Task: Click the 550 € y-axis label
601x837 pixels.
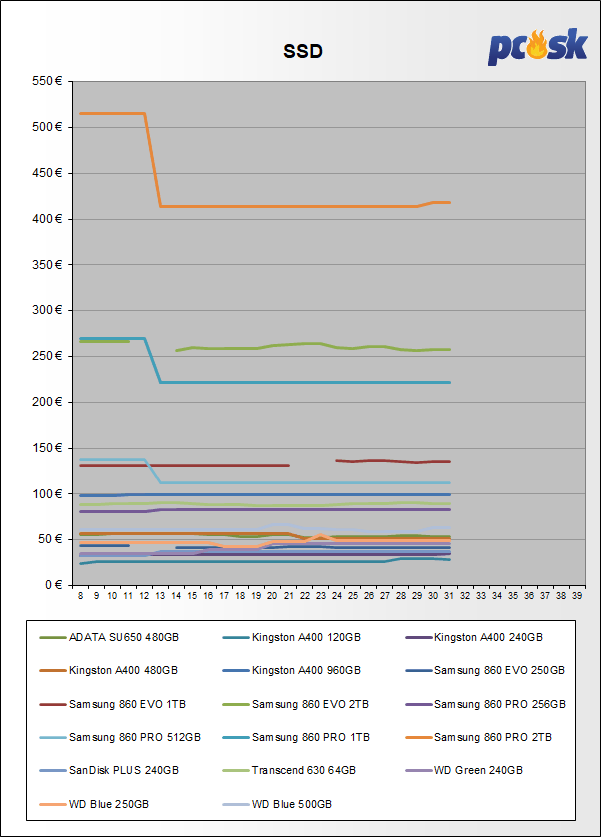Action: pyautogui.click(x=48, y=81)
